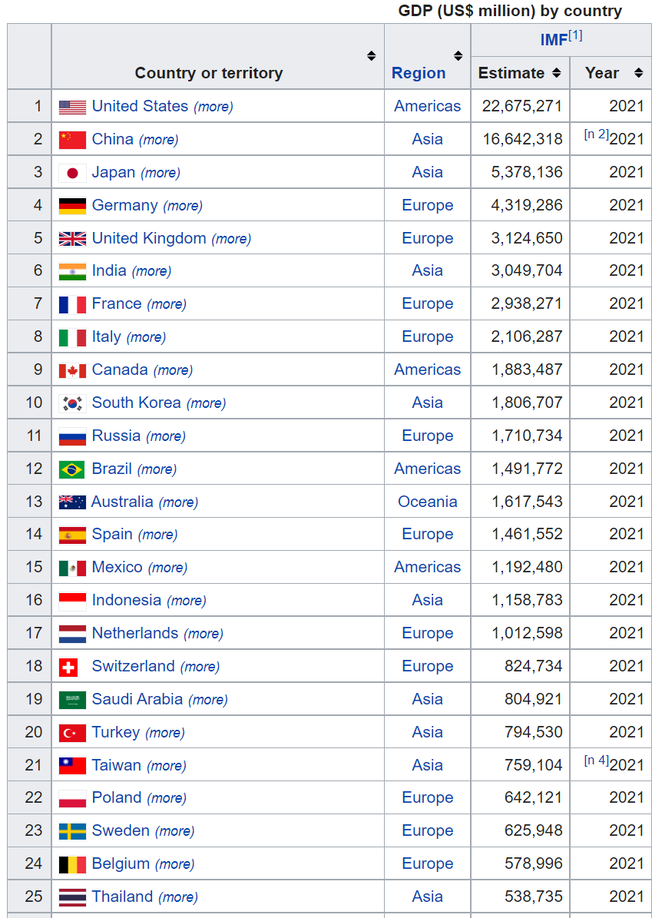The width and height of the screenshot is (652, 918).
Task: Open footnote [1] next to IMF
Action: point(575,36)
